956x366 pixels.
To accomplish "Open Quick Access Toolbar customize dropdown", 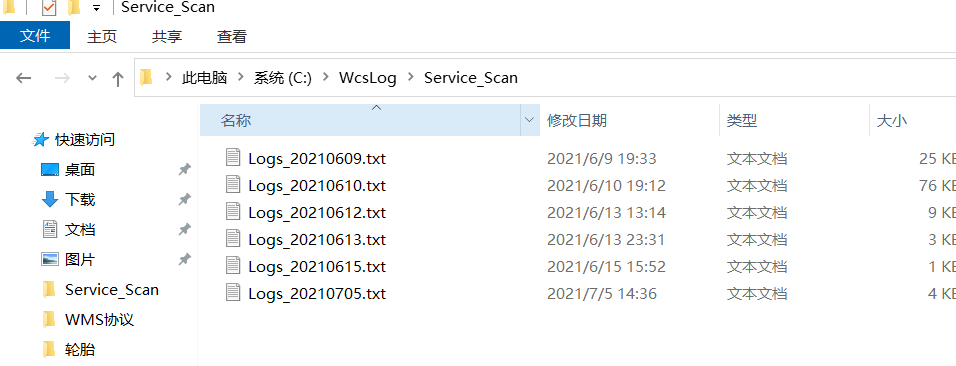I will (96, 9).
